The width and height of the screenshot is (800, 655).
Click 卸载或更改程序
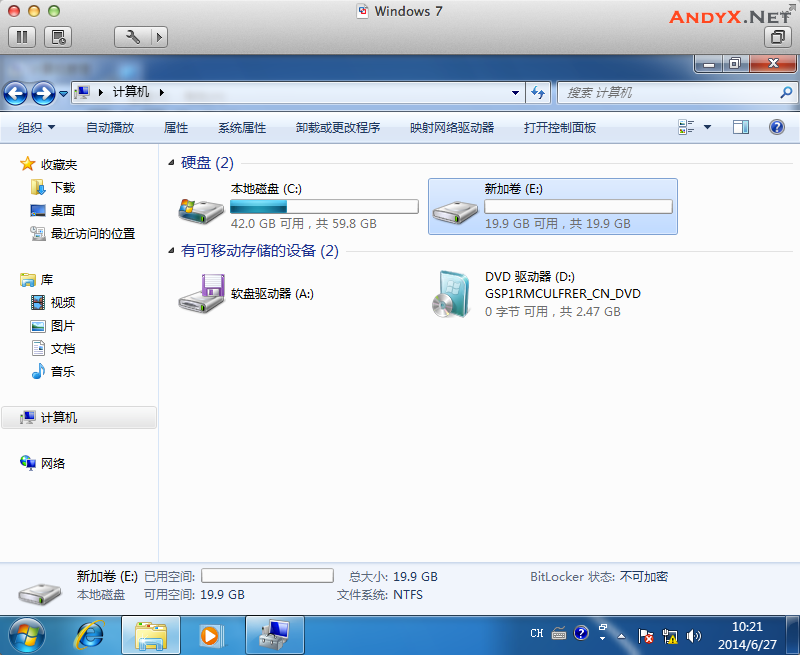pyautogui.click(x=338, y=128)
